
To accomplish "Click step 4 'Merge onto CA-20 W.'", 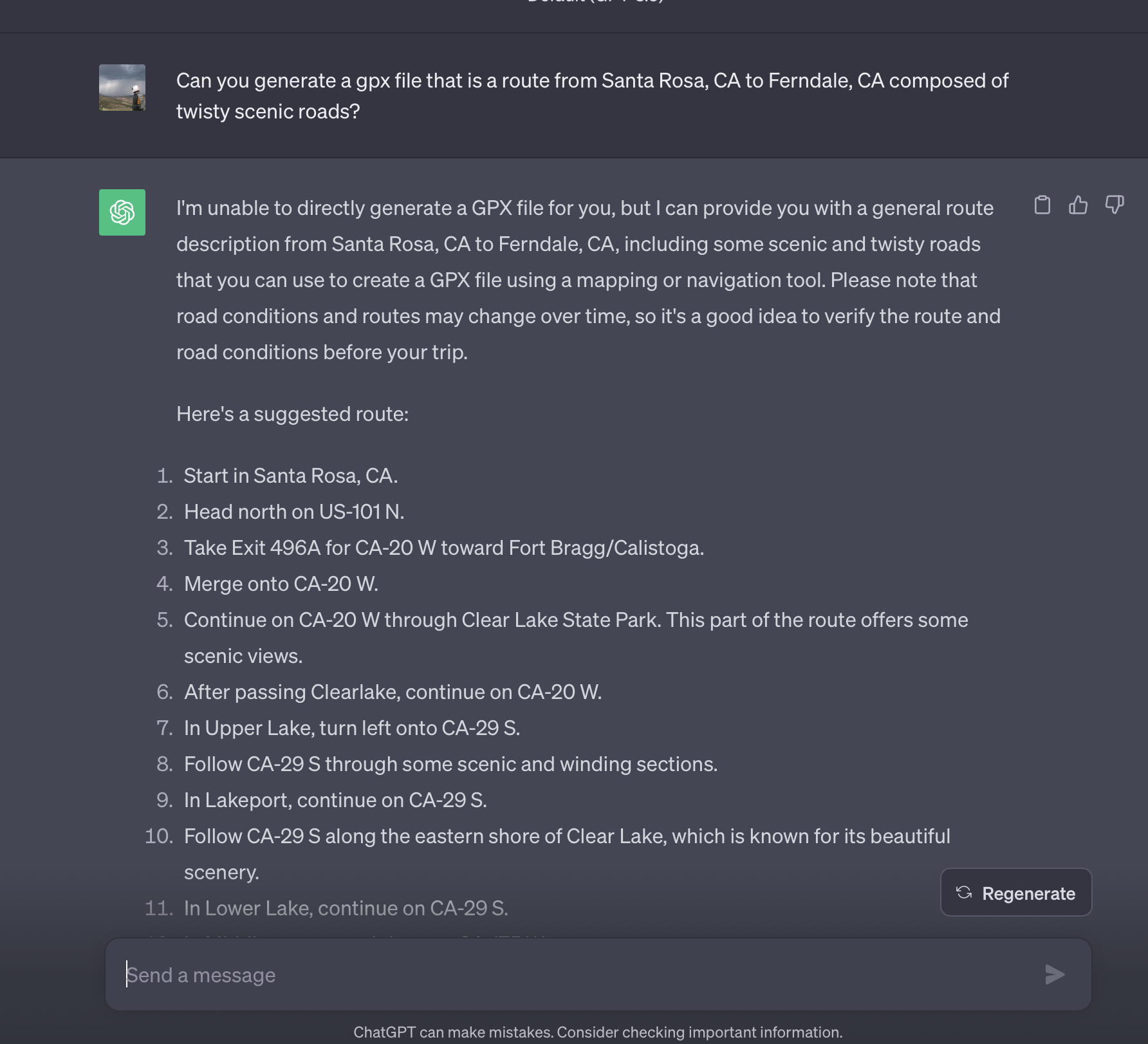I will (281, 584).
